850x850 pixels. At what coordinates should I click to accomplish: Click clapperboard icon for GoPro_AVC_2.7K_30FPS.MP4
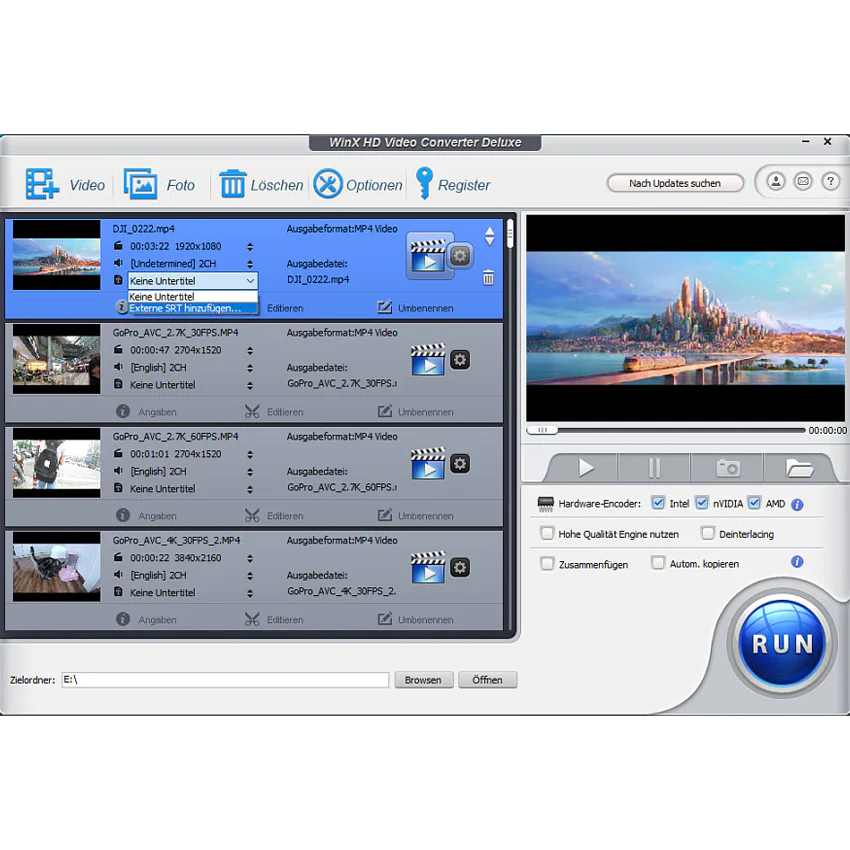[x=428, y=359]
